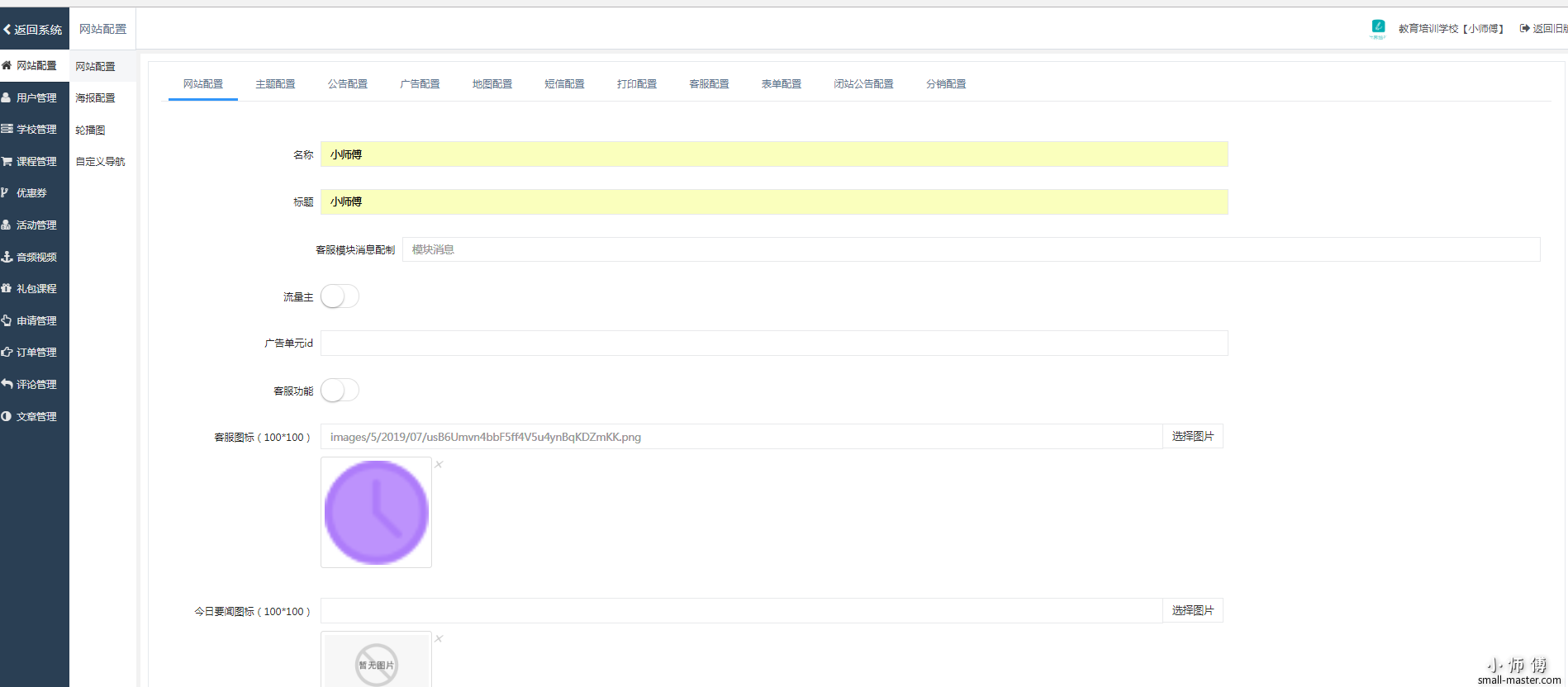This screenshot has width=1568, height=687.
Task: Click the back chevron next to 返回系统
Action: 7,29
